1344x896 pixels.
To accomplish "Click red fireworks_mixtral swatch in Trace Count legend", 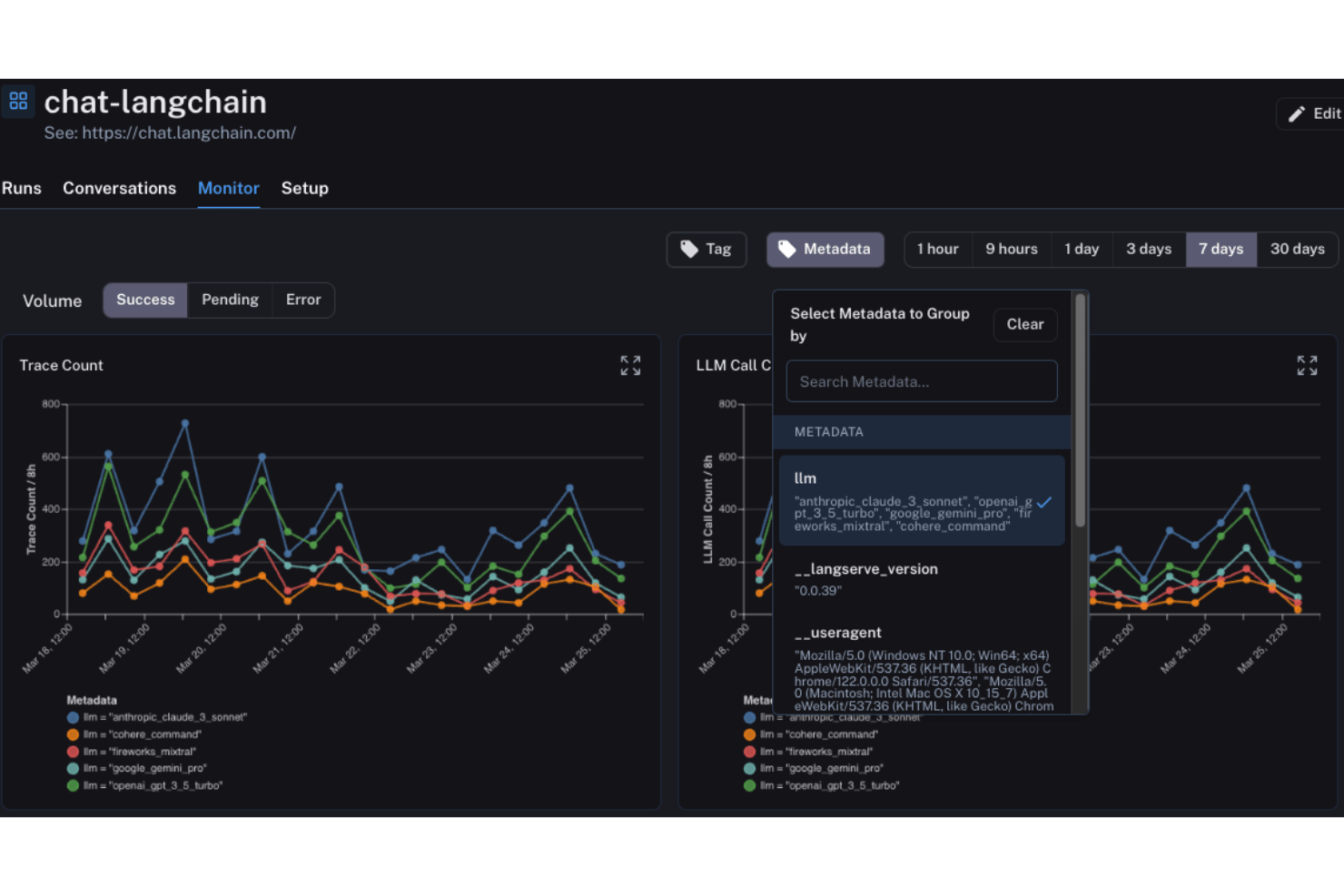I will [73, 752].
